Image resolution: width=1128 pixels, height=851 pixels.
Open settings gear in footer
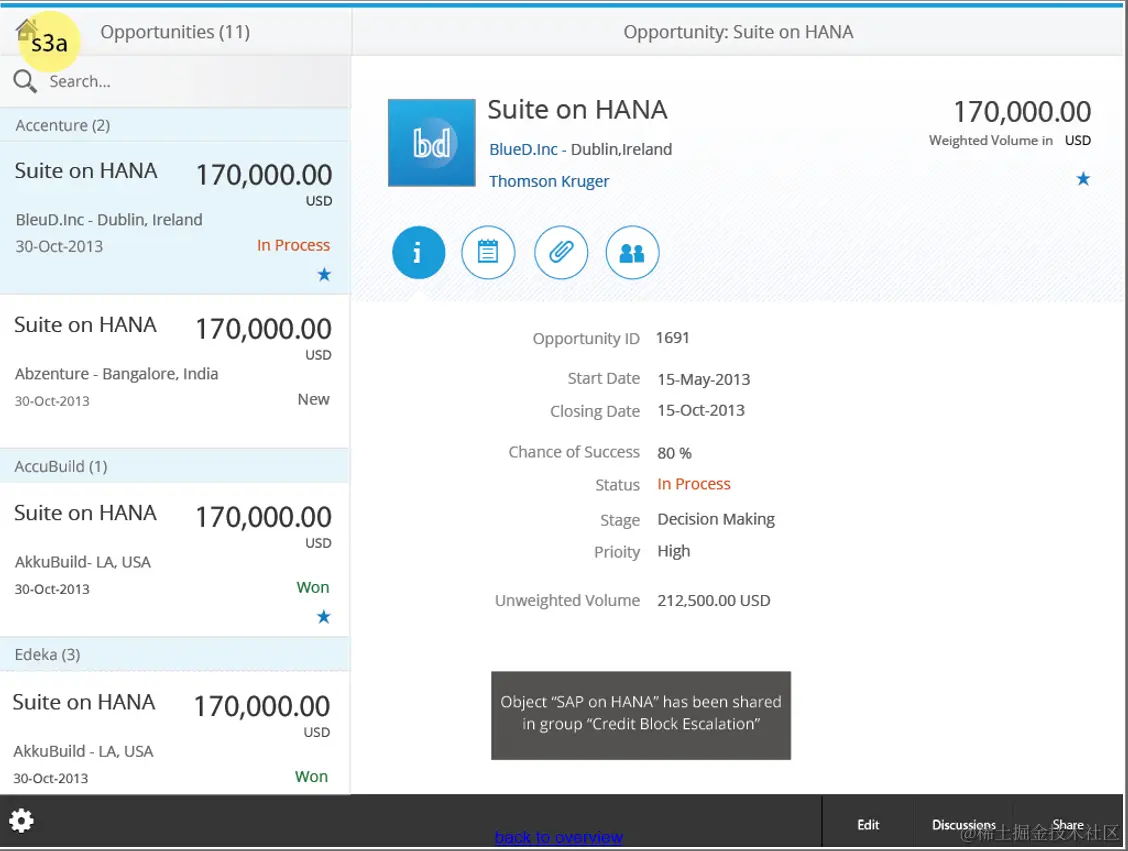click(22, 820)
